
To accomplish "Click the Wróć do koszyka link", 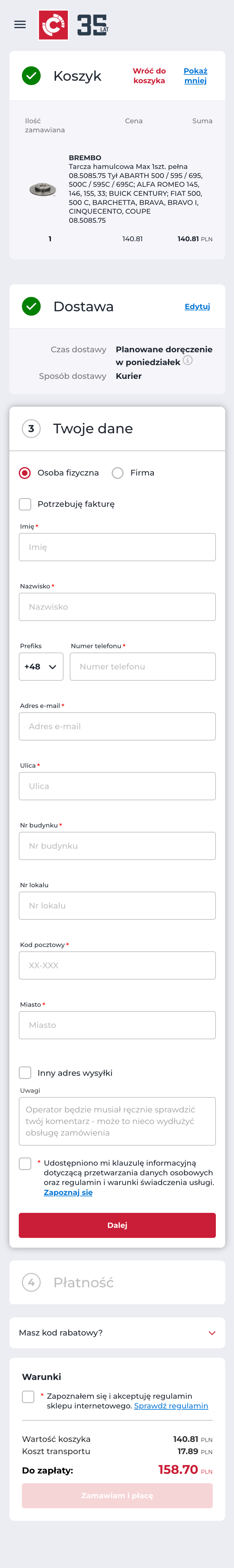I will (149, 75).
